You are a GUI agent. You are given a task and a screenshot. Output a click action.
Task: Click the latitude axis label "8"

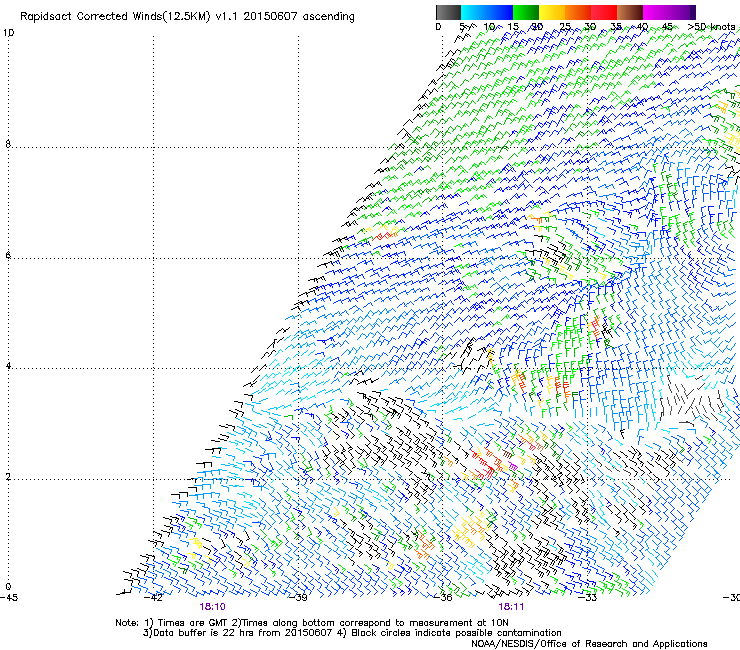coord(8,144)
